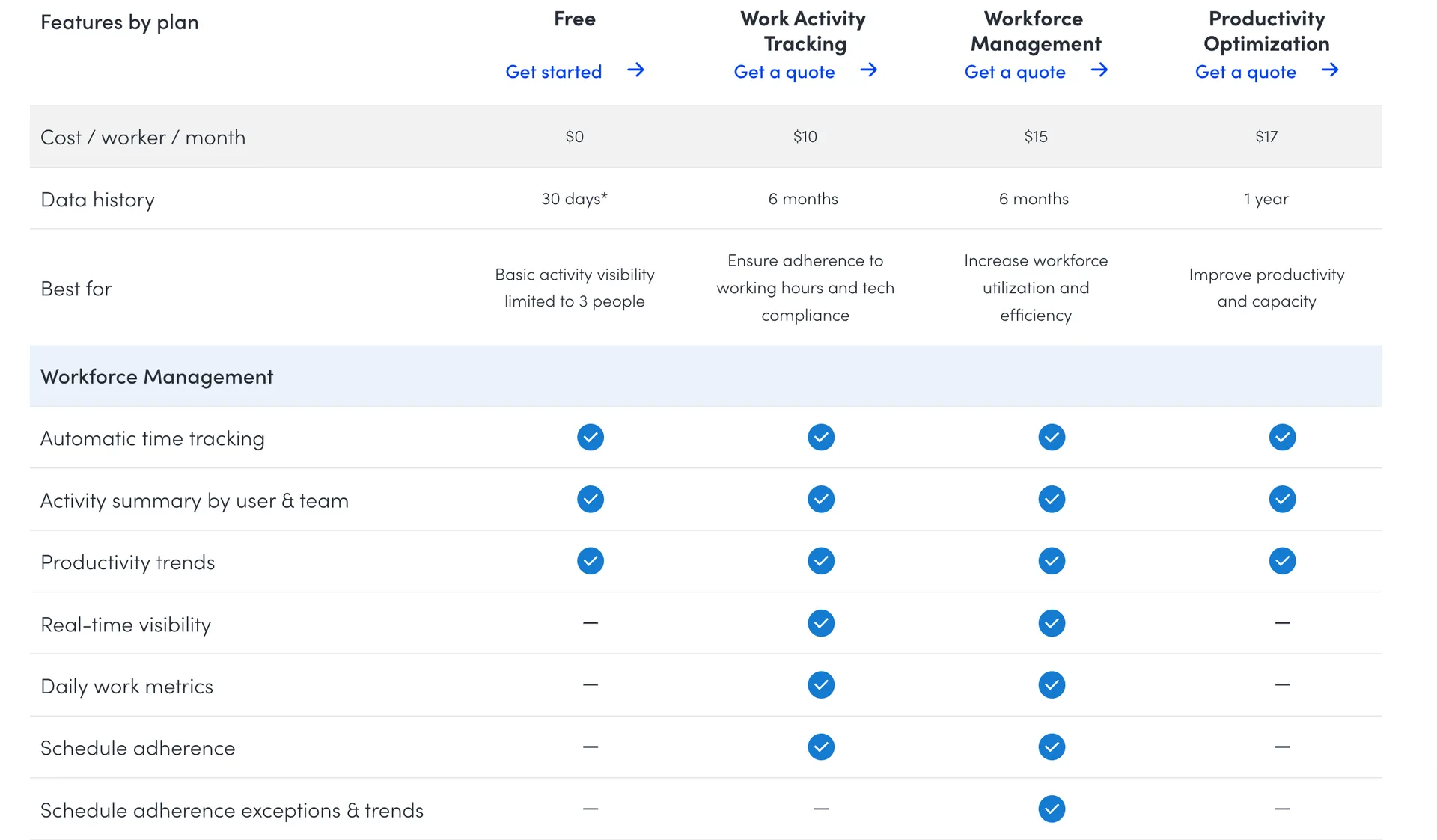Click Increase workforce utilization and efficiency text

click(1036, 288)
